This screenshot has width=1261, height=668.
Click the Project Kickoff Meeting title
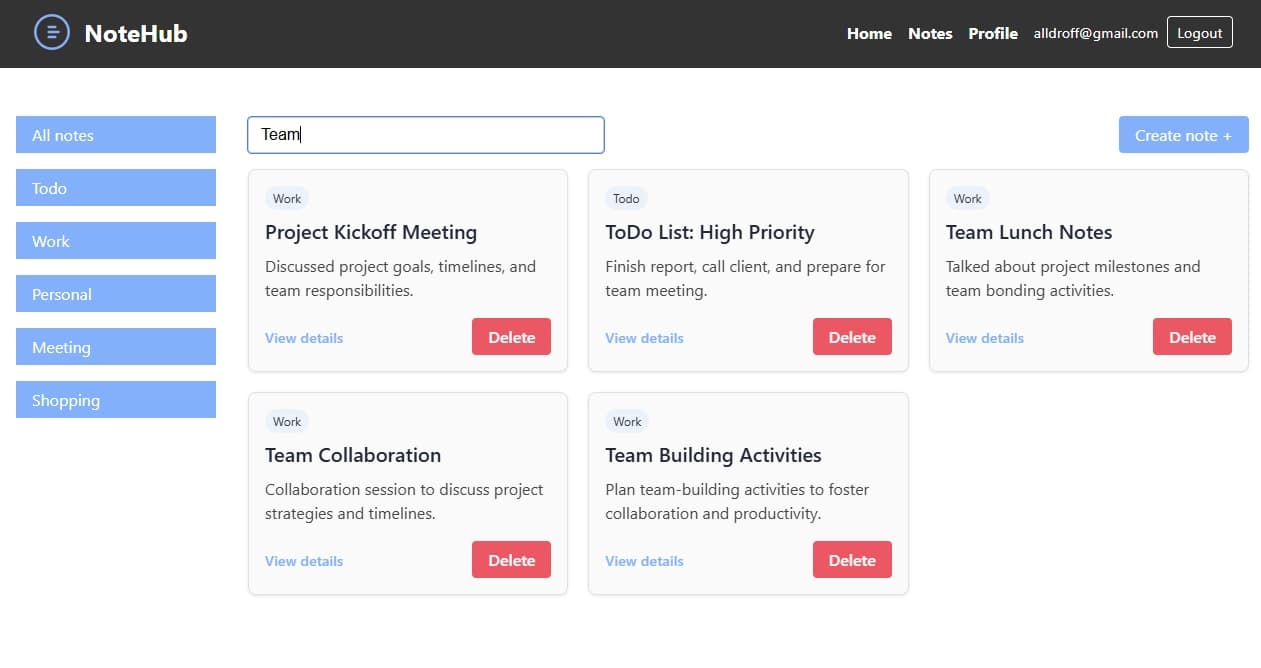(371, 232)
